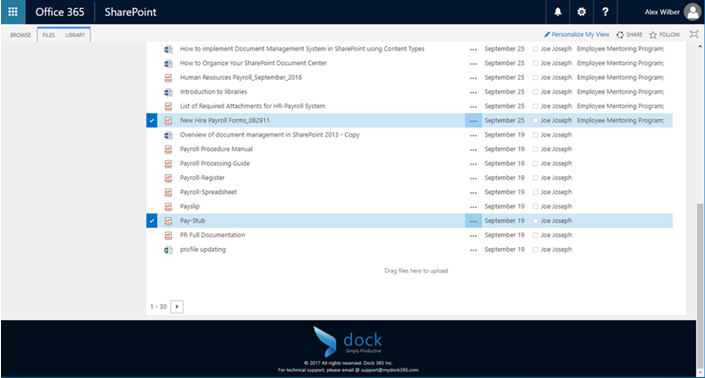Click PDF icon of Payroll Procedure Manual
Image resolution: width=705 pixels, height=378 pixels.
click(x=168, y=149)
